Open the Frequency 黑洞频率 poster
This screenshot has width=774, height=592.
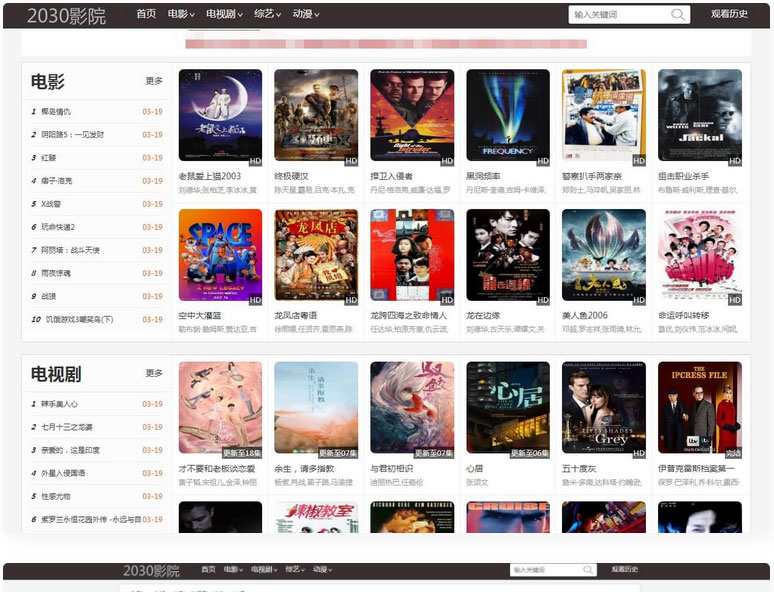507,116
